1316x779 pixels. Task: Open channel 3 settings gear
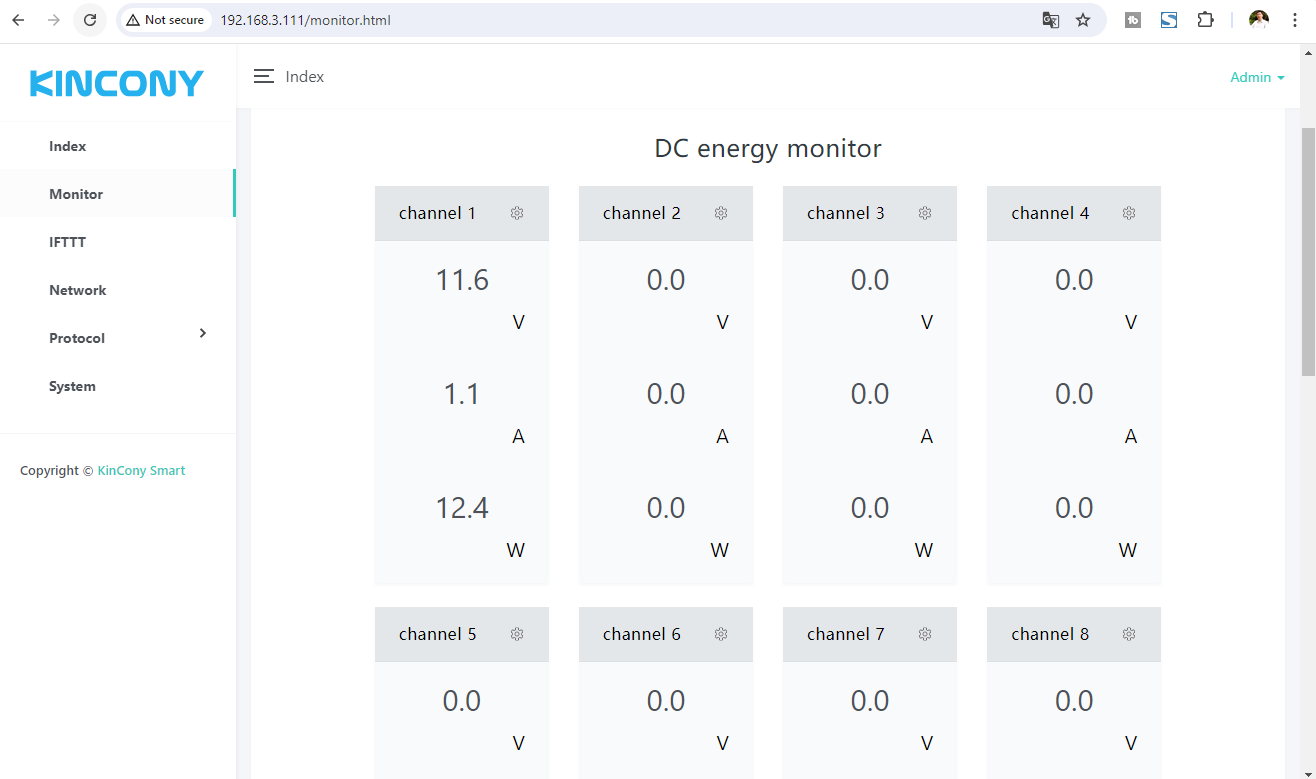pyautogui.click(x=925, y=213)
